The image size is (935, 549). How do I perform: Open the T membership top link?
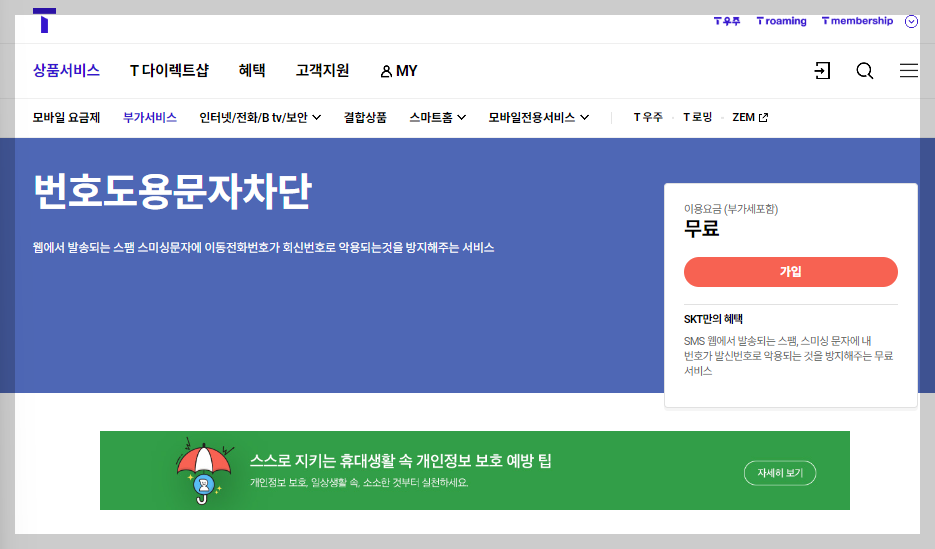pos(857,21)
